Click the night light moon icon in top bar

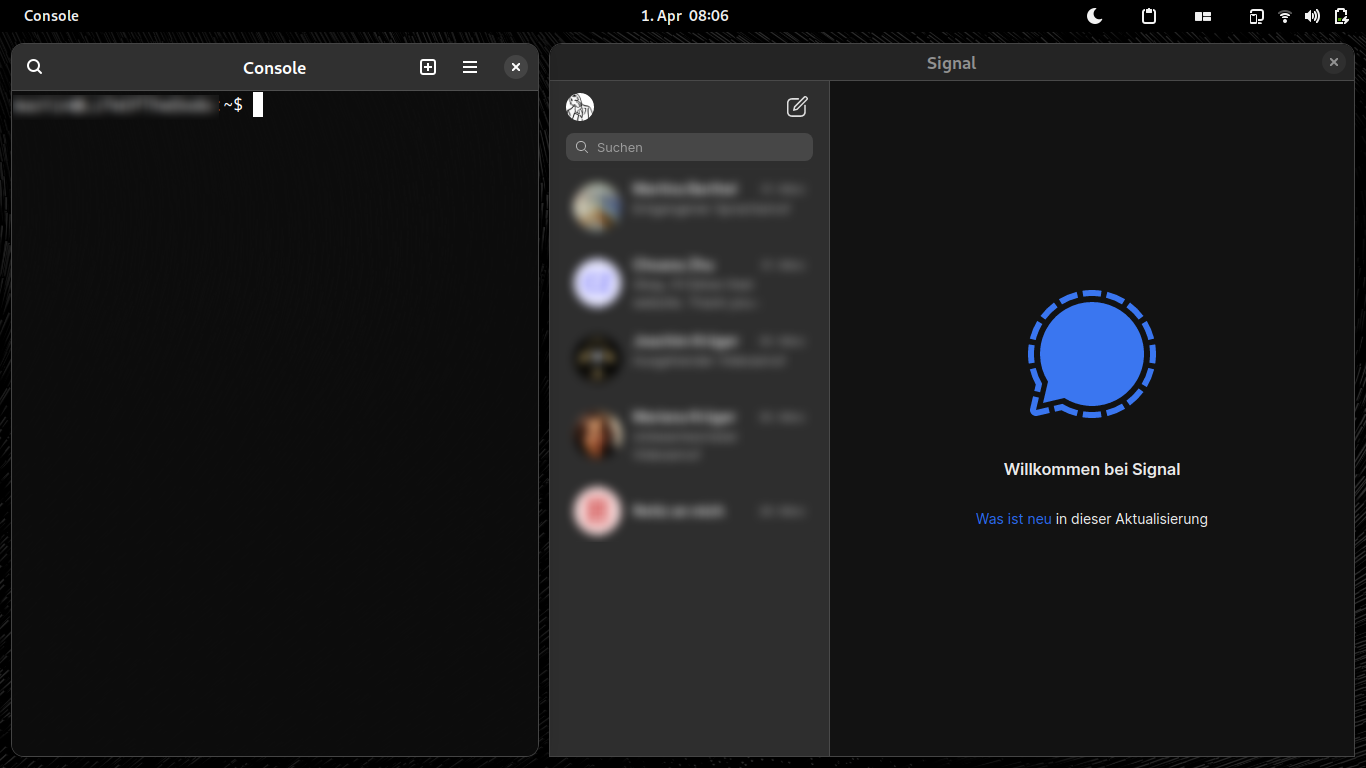[1095, 16]
